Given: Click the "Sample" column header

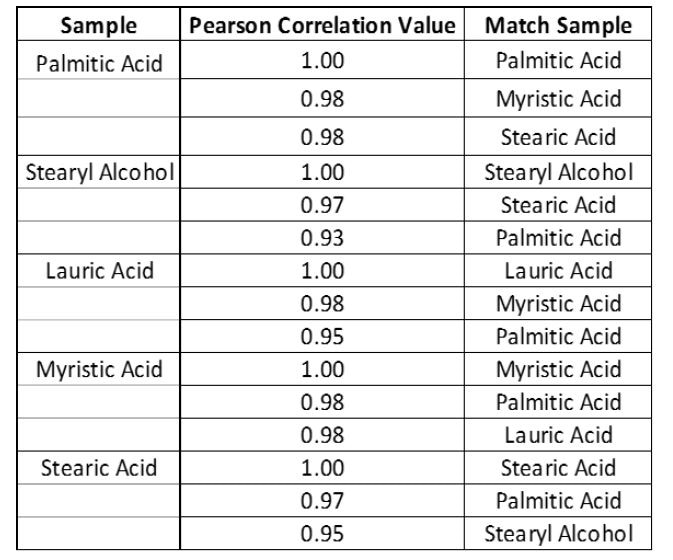Looking at the screenshot, I should (98, 26).
